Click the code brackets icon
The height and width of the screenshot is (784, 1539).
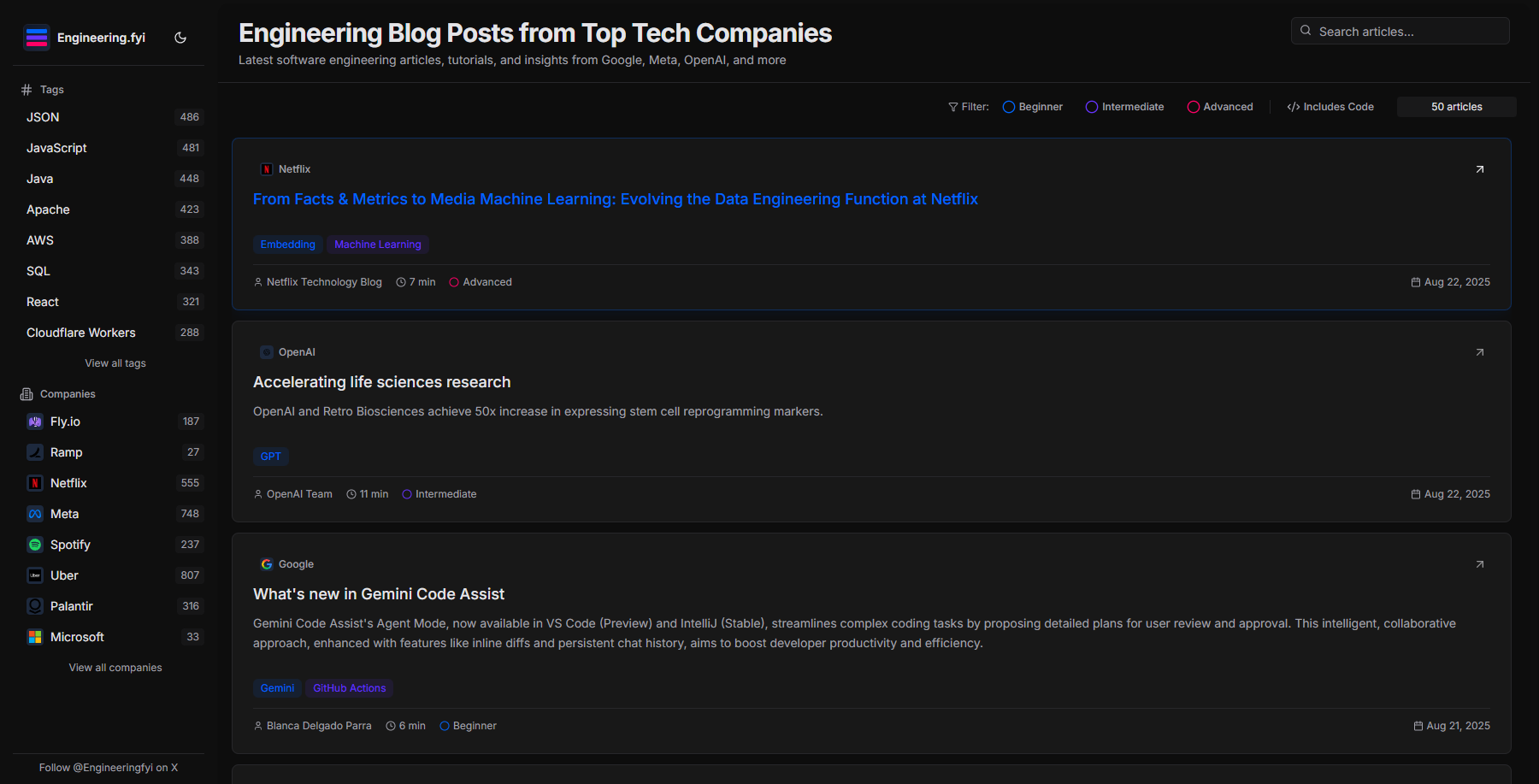click(1294, 107)
